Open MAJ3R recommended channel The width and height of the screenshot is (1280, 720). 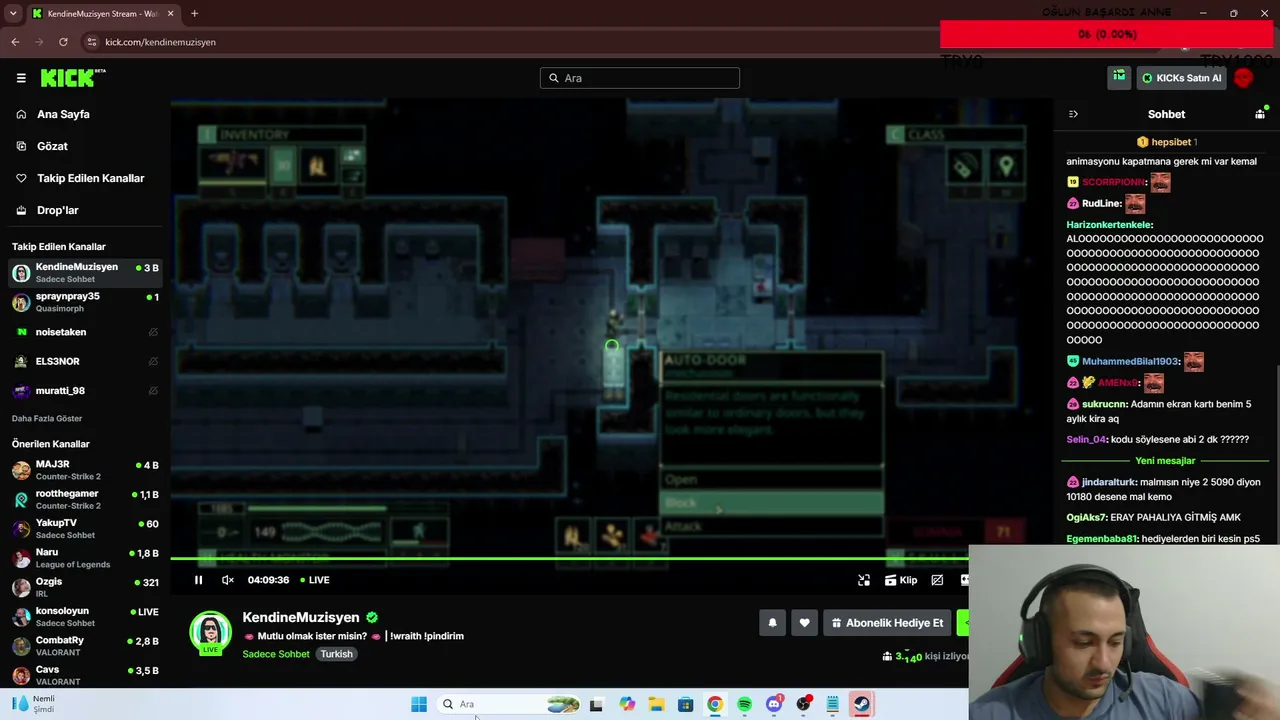click(x=85, y=470)
